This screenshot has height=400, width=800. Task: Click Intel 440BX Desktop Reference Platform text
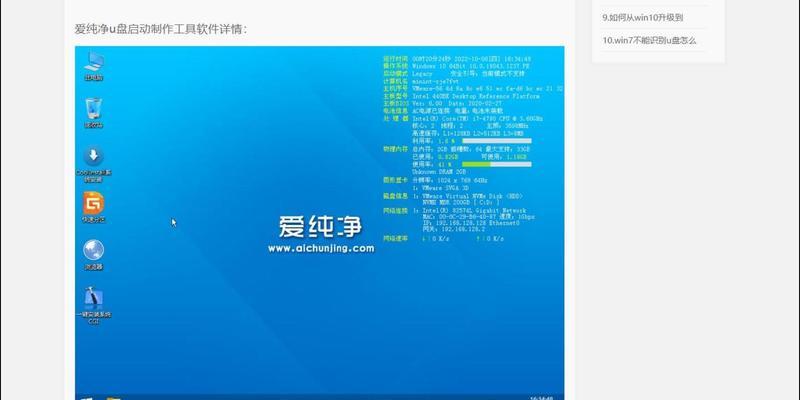point(476,96)
